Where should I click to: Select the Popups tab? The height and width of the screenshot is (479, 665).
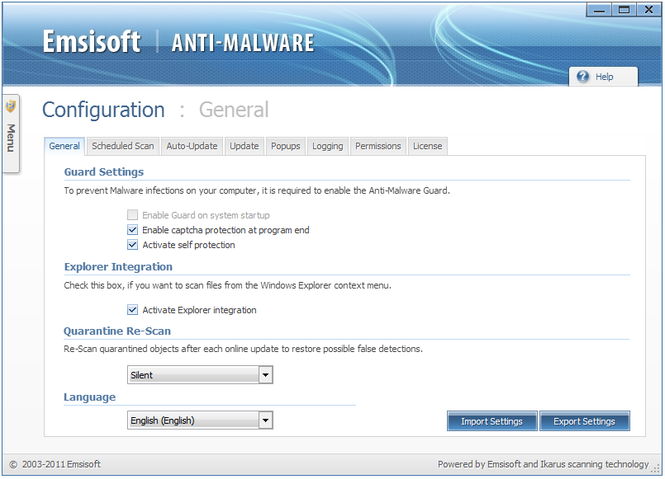(x=285, y=146)
